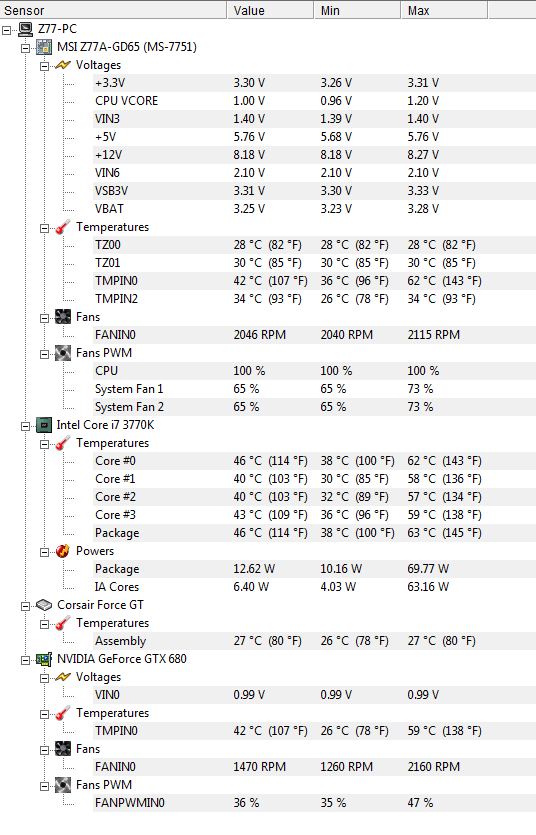The width and height of the screenshot is (536, 835).
Task: Click the Z77-PC computer icon
Action: click(x=25, y=29)
